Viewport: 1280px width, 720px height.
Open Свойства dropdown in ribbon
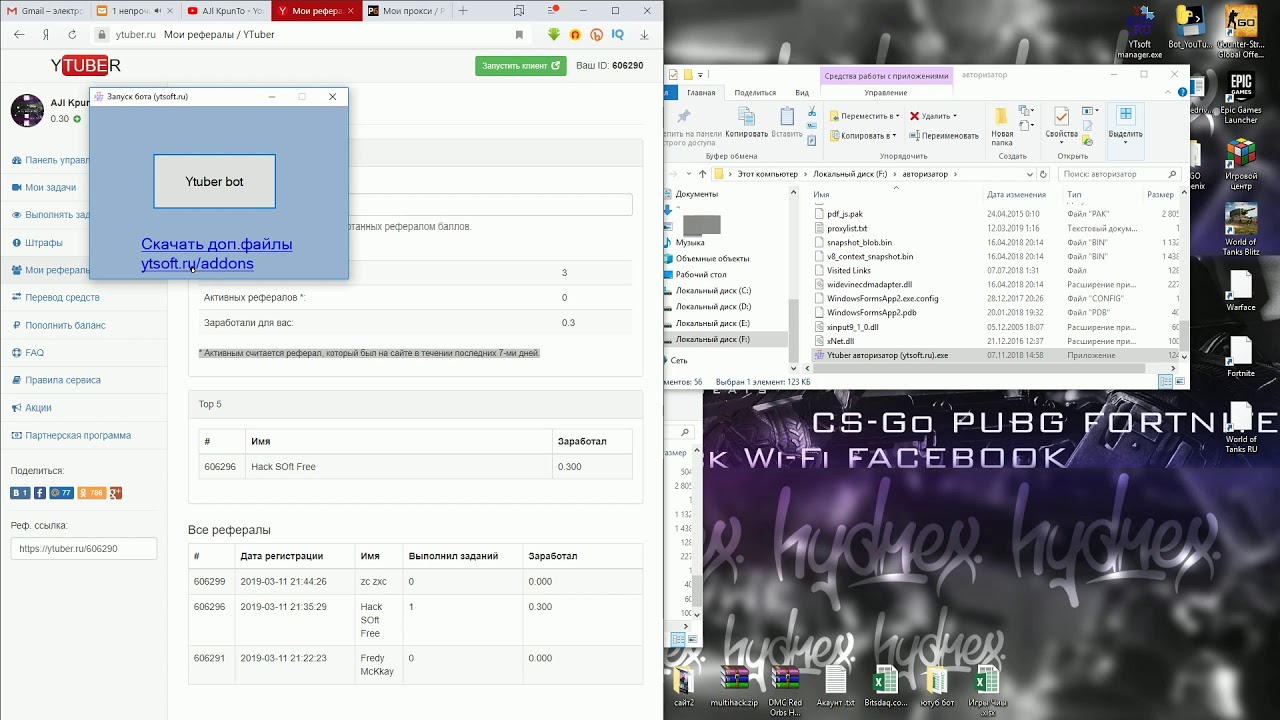(x=1061, y=140)
